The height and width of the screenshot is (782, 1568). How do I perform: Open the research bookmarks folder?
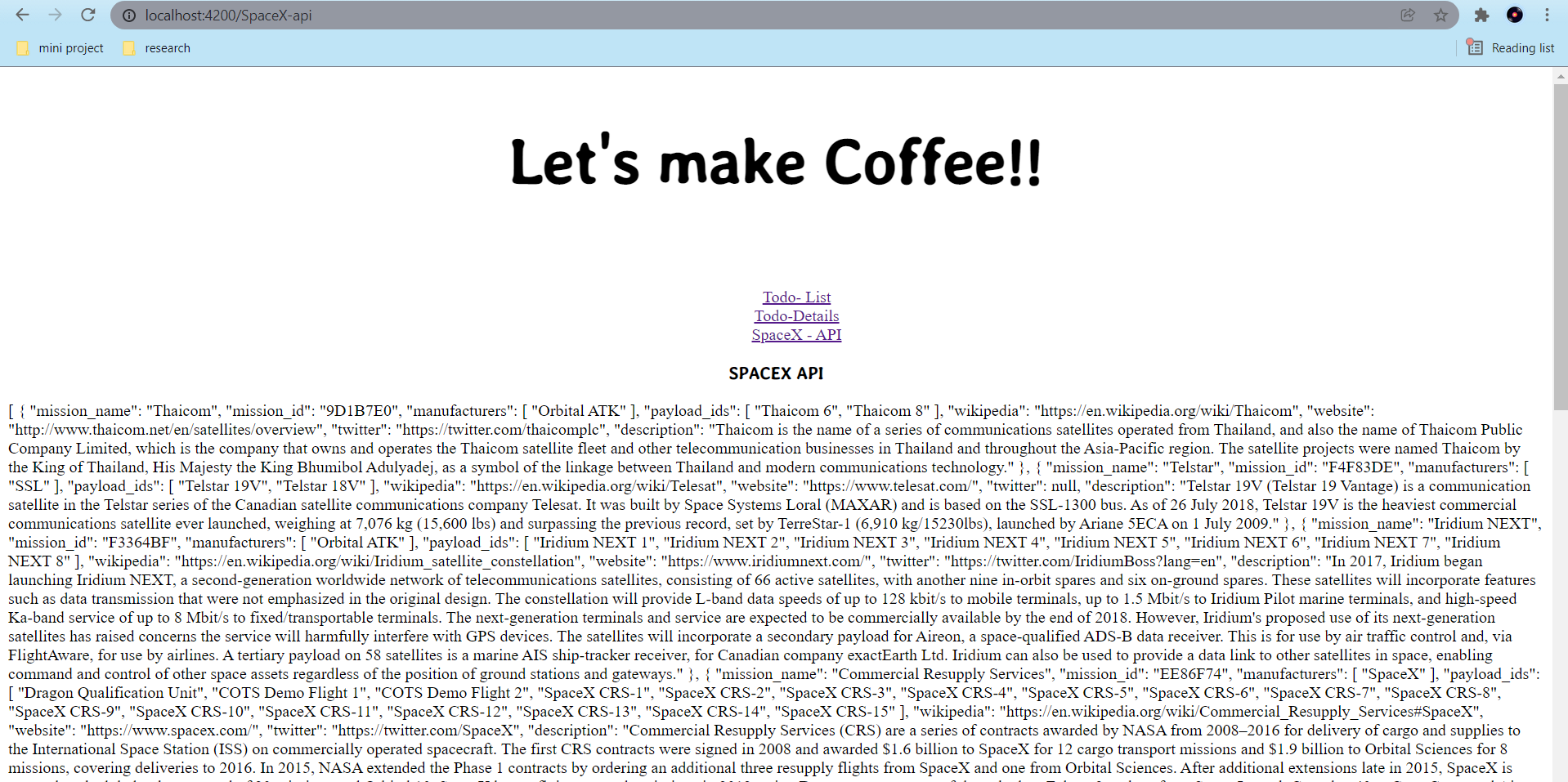point(168,47)
